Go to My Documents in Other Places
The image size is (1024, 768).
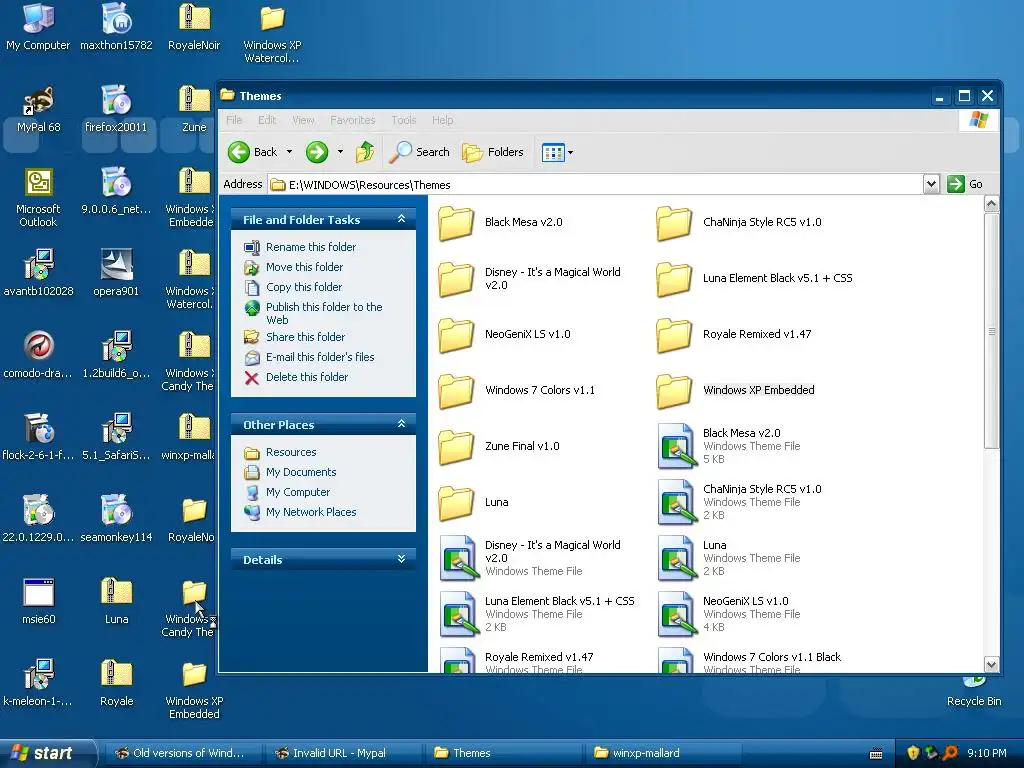pyautogui.click(x=301, y=472)
